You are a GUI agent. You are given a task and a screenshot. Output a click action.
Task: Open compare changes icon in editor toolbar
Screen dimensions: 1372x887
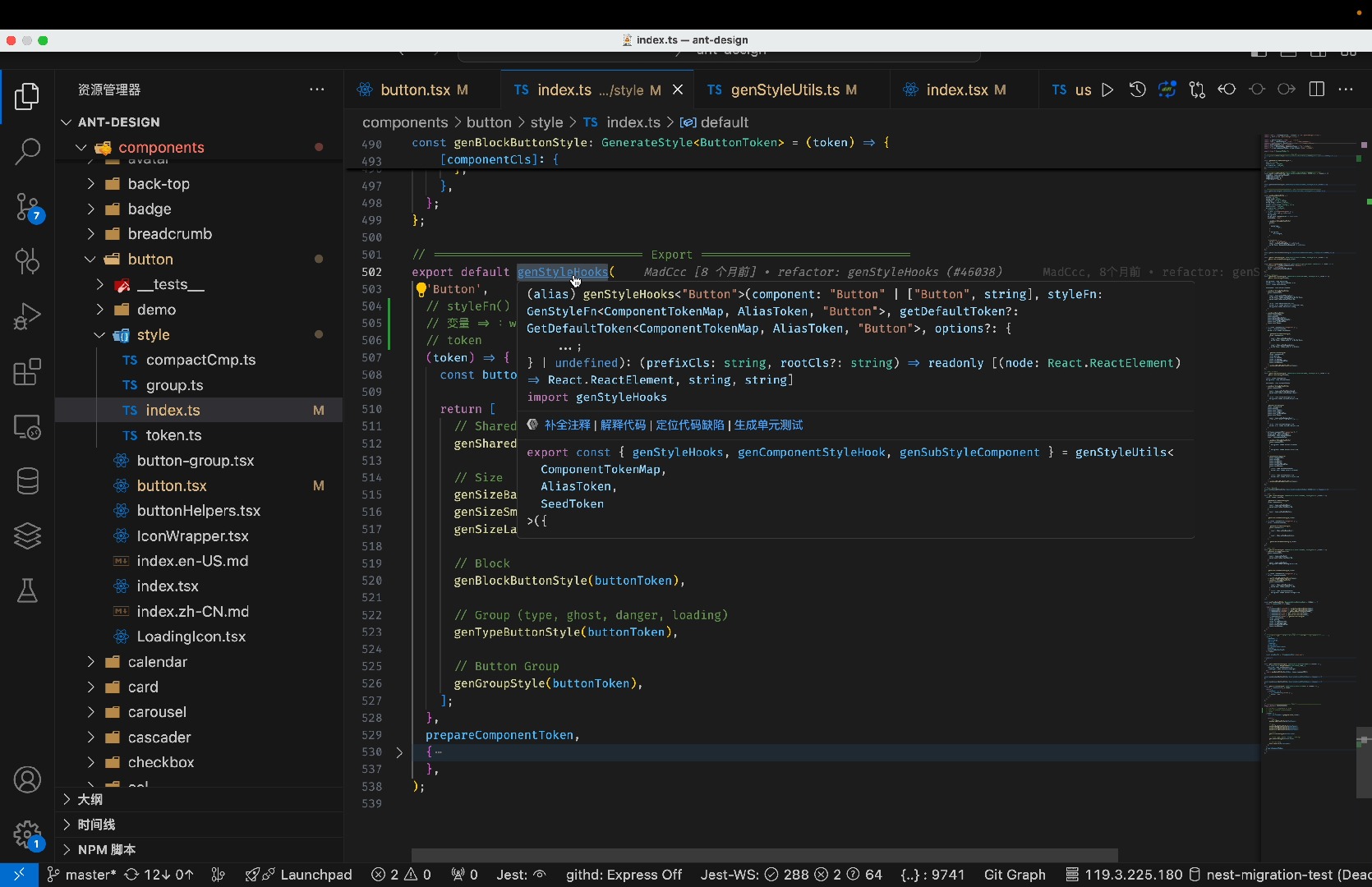pyautogui.click(x=1197, y=90)
